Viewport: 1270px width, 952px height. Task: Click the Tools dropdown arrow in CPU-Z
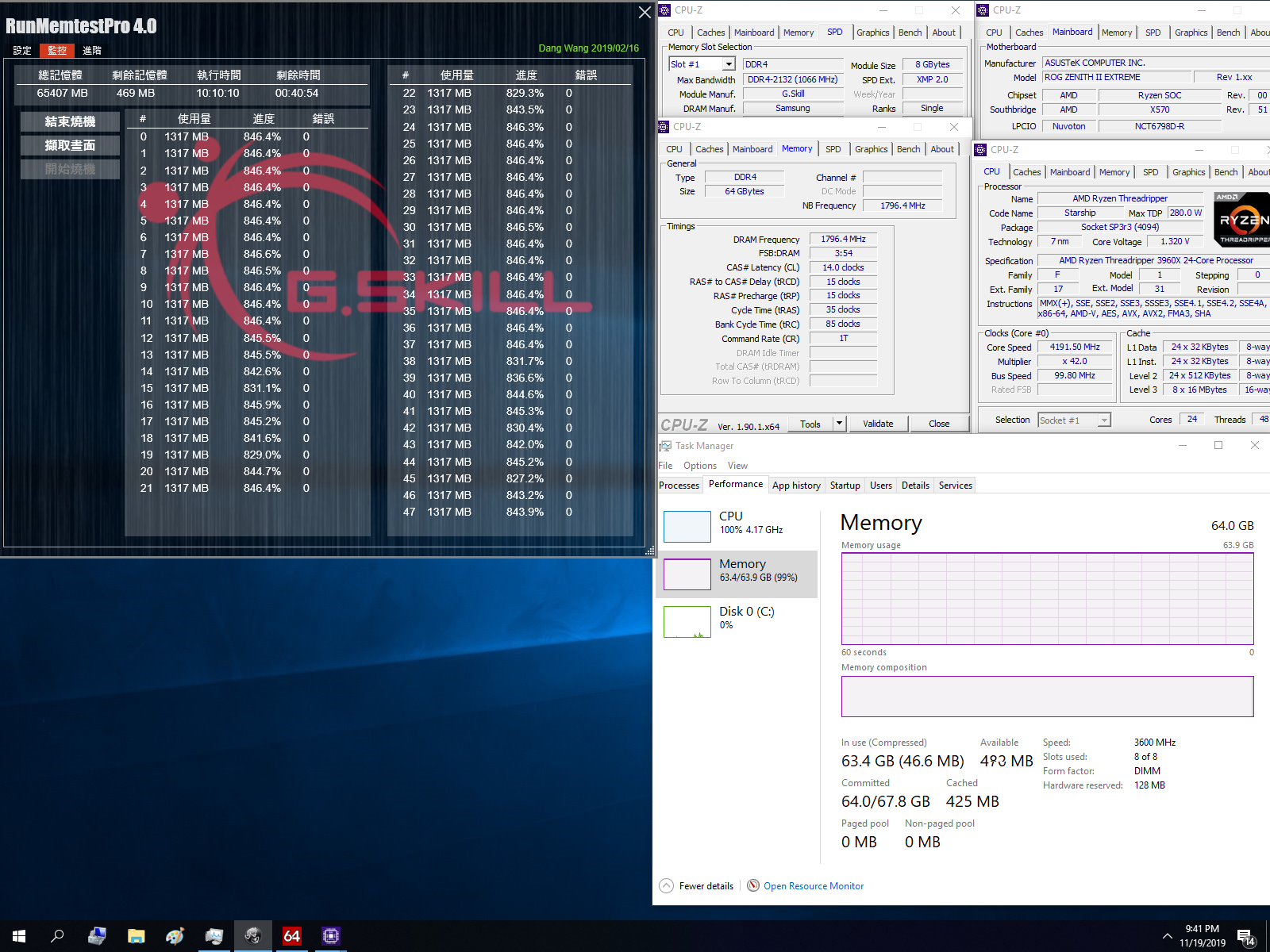pyautogui.click(x=839, y=424)
